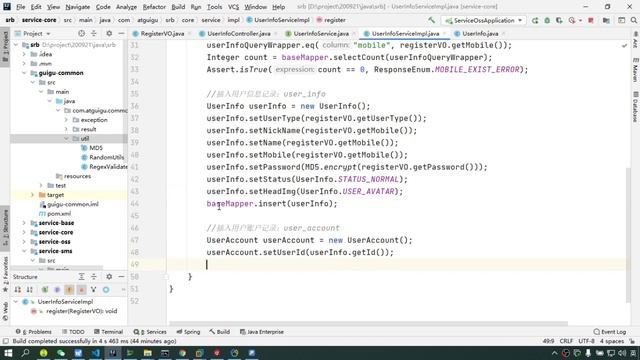
Task: Hide the Project panel with minus icon
Action: pos(121,33)
